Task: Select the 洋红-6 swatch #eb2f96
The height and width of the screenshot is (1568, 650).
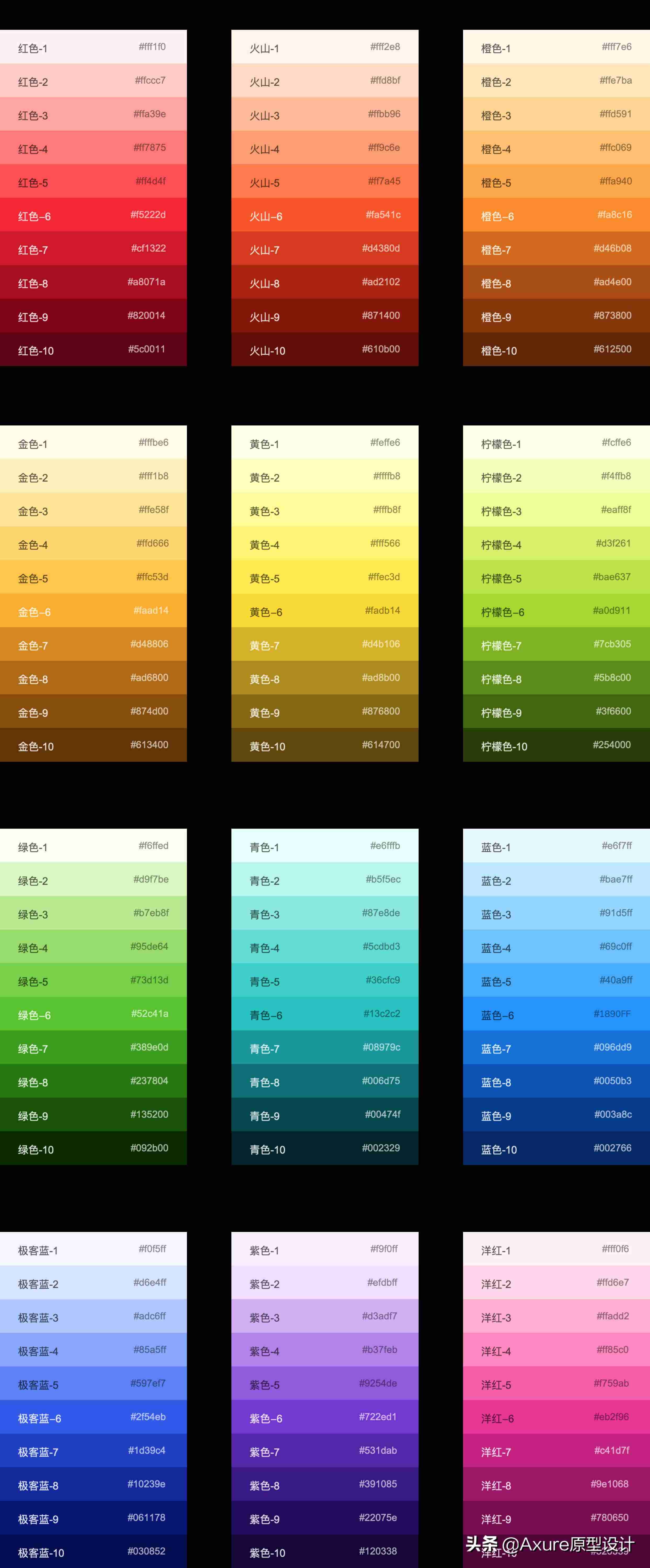Action: pos(556,1417)
